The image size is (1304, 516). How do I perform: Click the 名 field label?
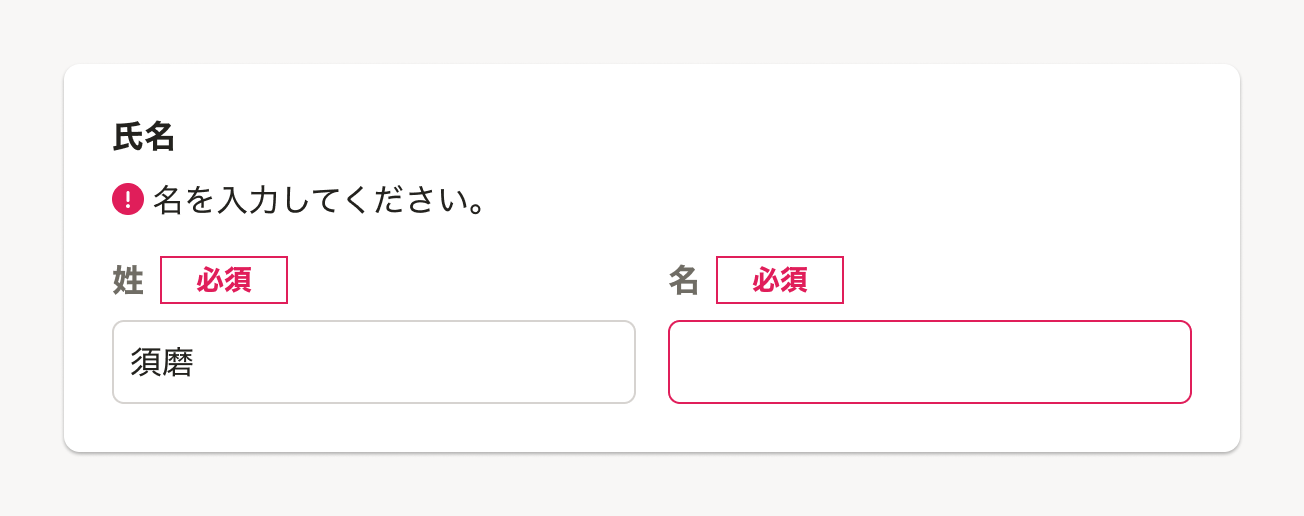click(x=684, y=281)
